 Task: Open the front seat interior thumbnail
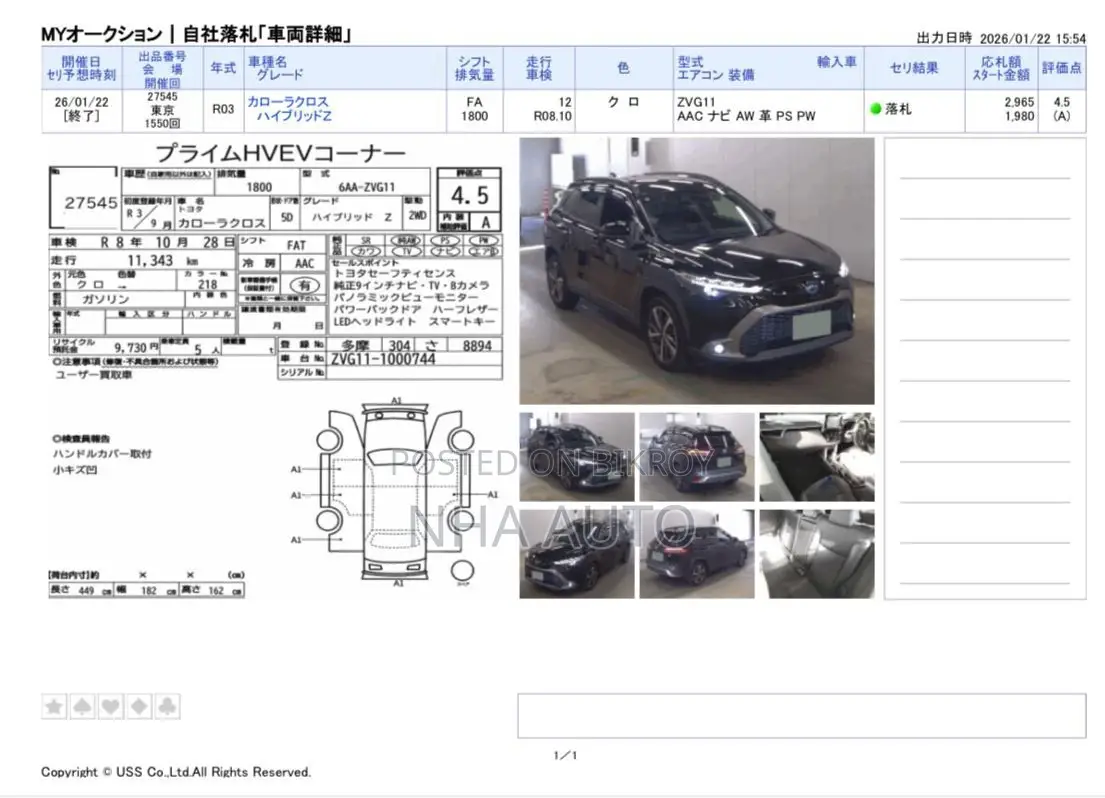coord(817,457)
